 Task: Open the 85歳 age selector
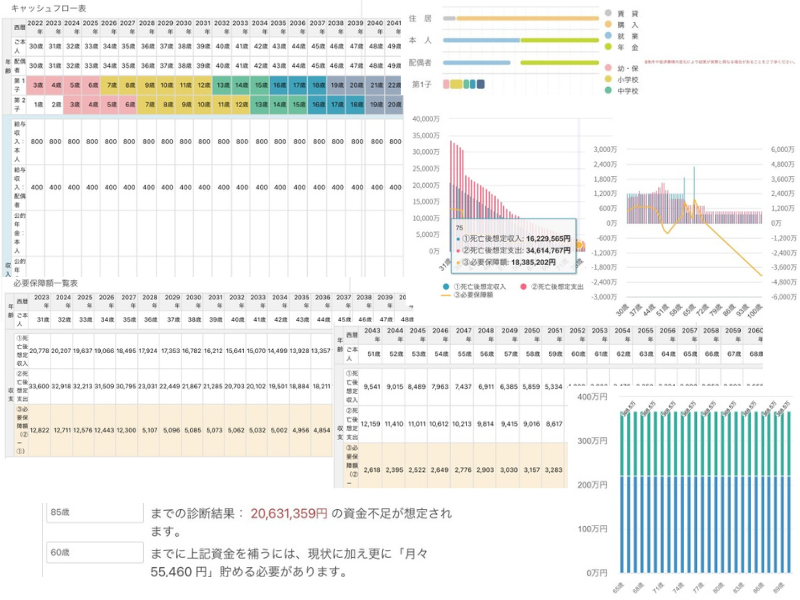pyautogui.click(x=95, y=512)
